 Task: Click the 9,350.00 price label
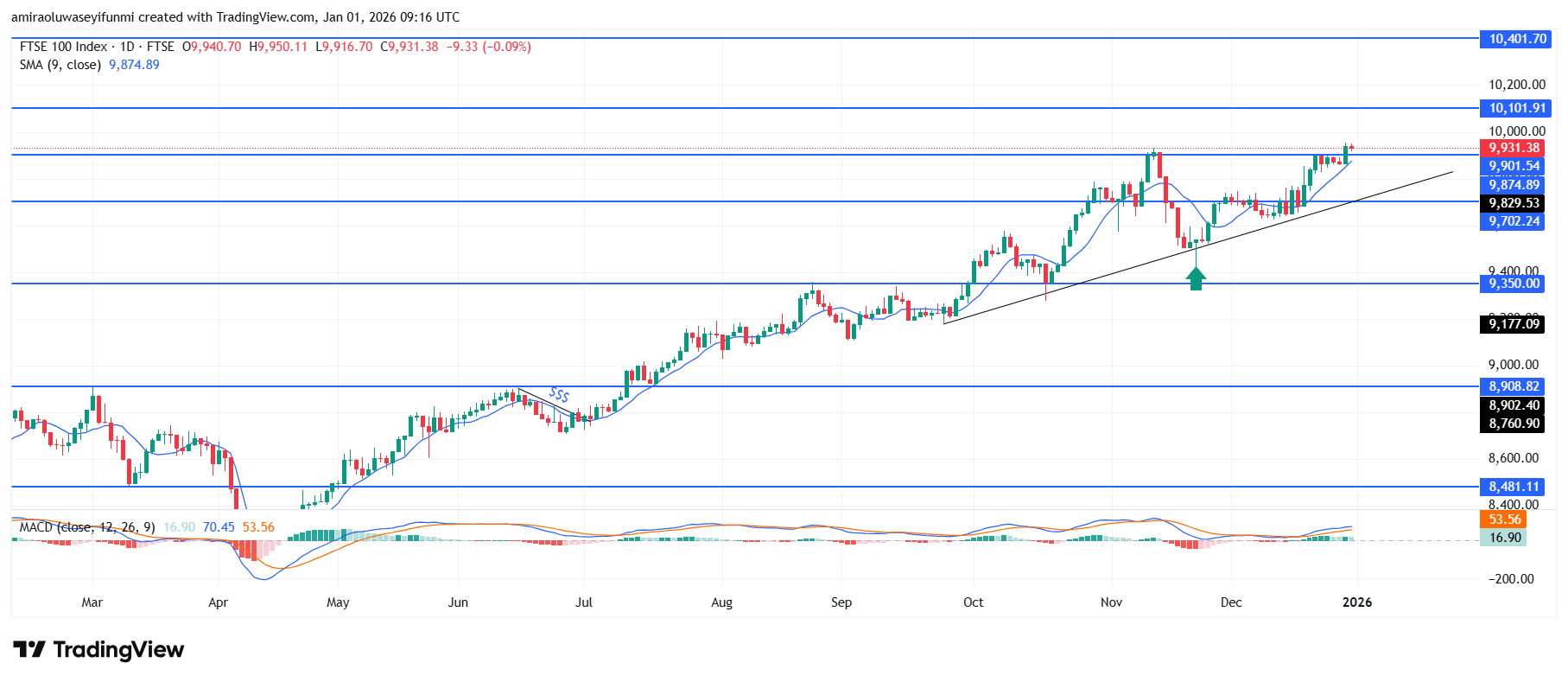[x=1514, y=284]
